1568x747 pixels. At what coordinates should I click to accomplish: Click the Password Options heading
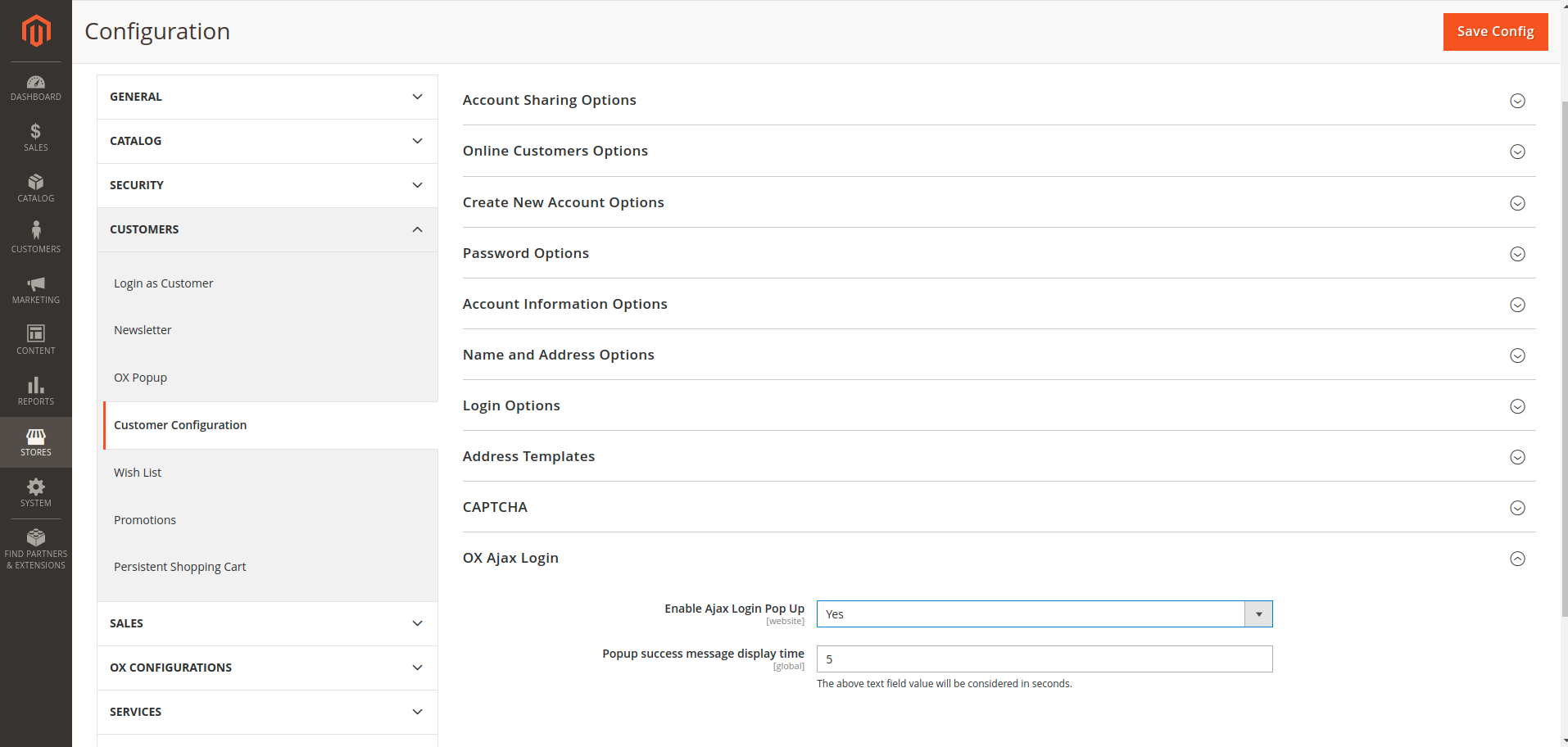[x=525, y=253]
